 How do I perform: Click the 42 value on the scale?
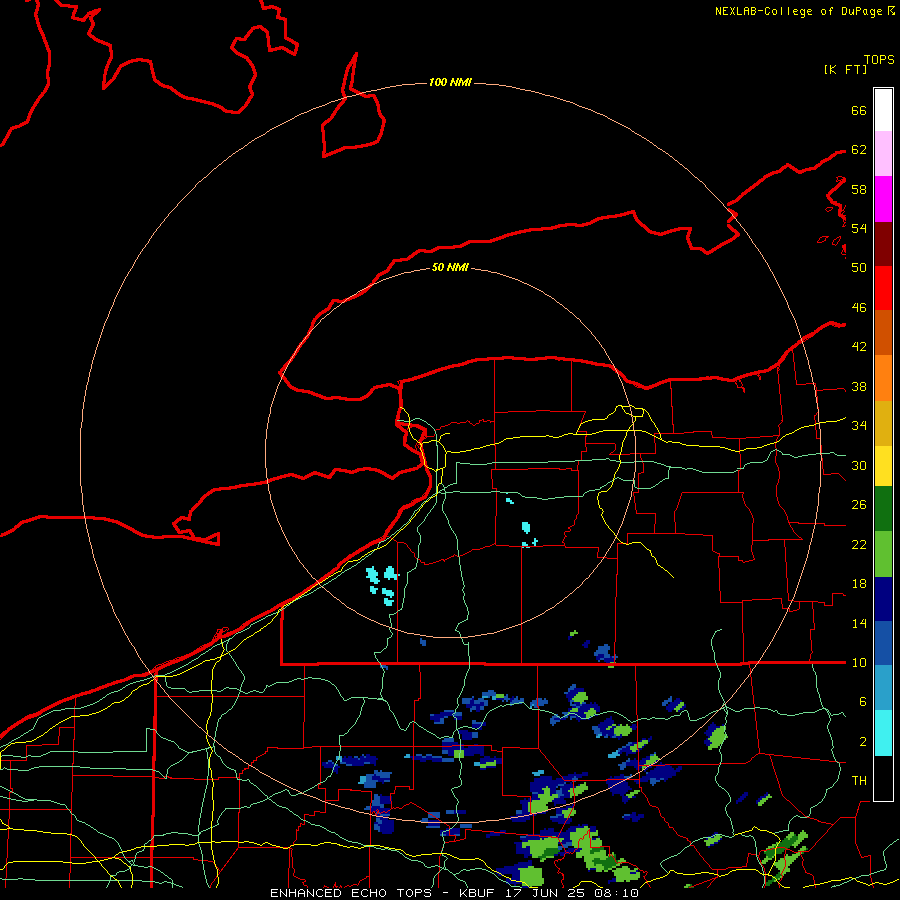[859, 347]
